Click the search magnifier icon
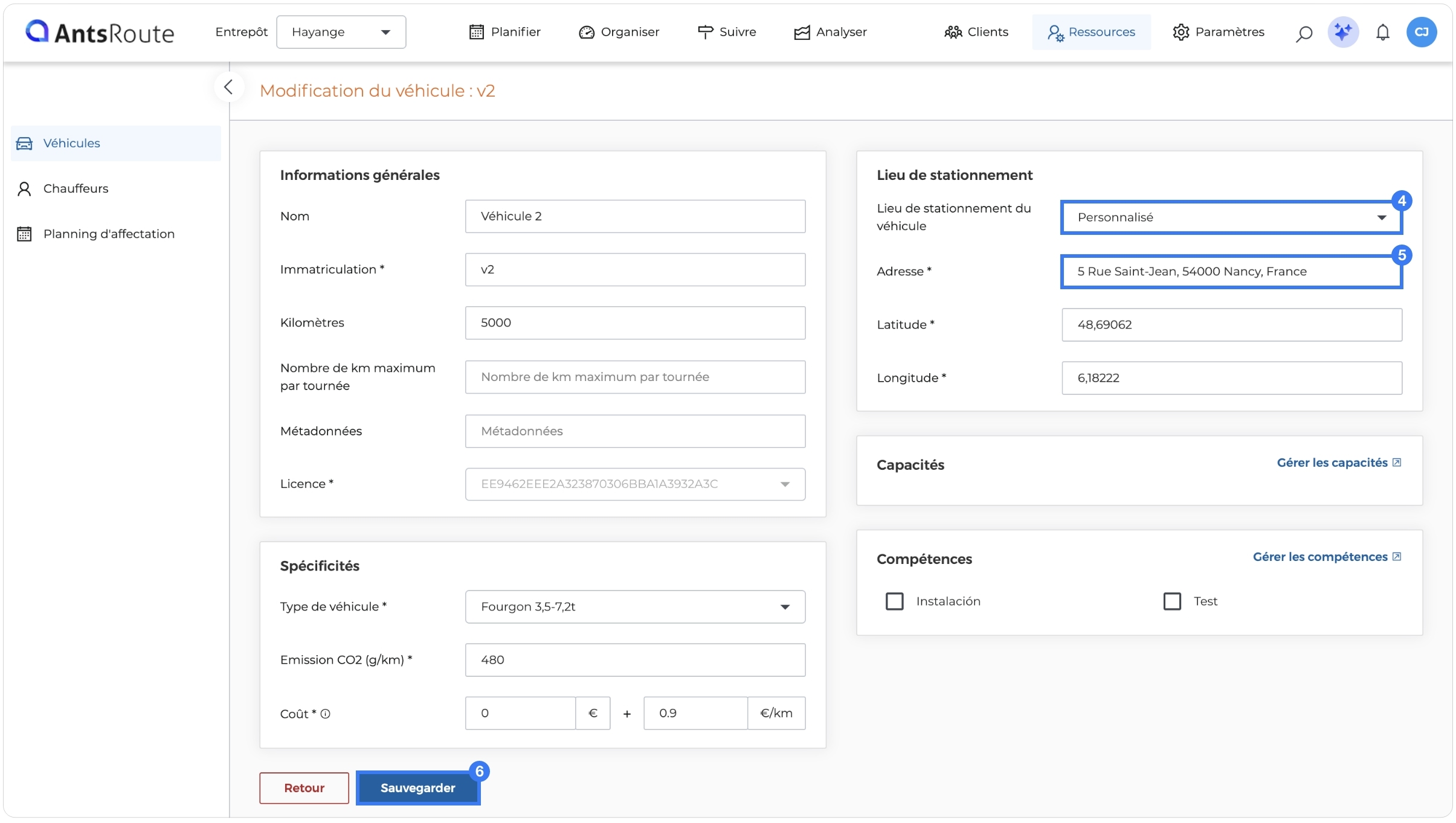Viewport: 1456px width, 823px height. (1304, 33)
